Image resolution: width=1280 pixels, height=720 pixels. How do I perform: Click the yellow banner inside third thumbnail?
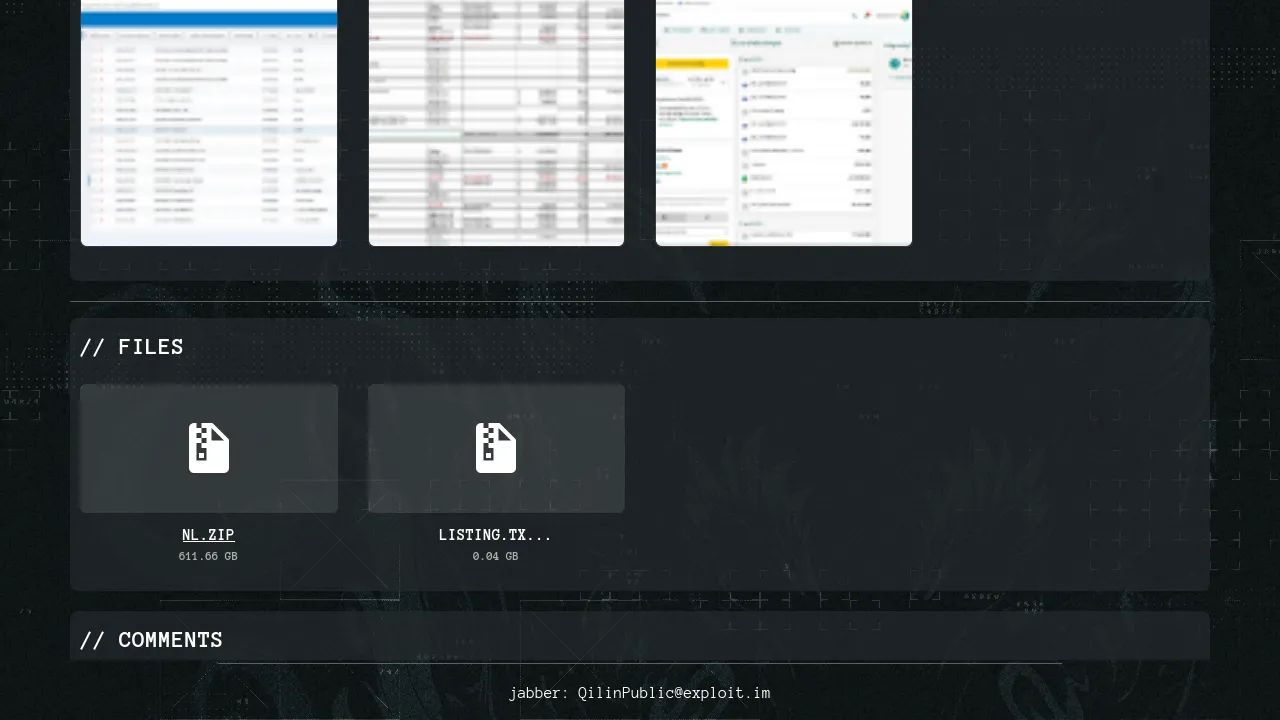tap(691, 63)
